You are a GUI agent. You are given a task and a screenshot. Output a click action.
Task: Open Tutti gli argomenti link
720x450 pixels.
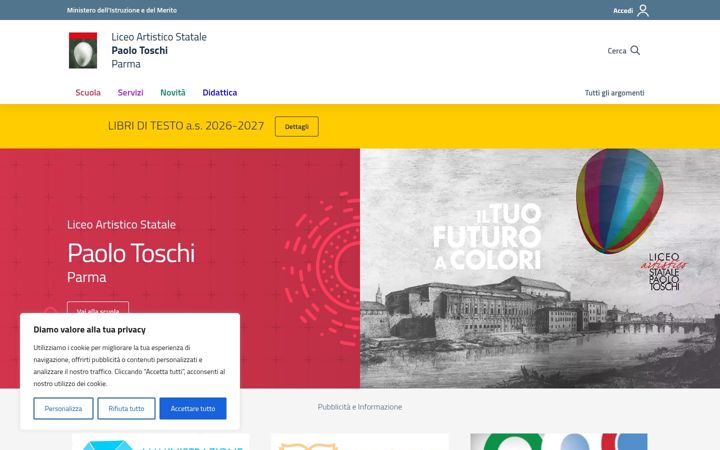pyautogui.click(x=614, y=93)
